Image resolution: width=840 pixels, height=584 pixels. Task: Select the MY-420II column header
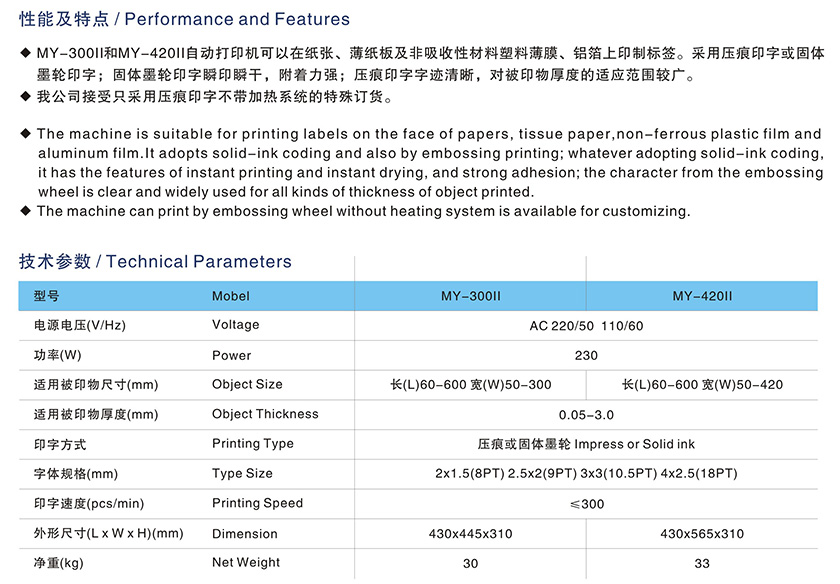[702, 296]
